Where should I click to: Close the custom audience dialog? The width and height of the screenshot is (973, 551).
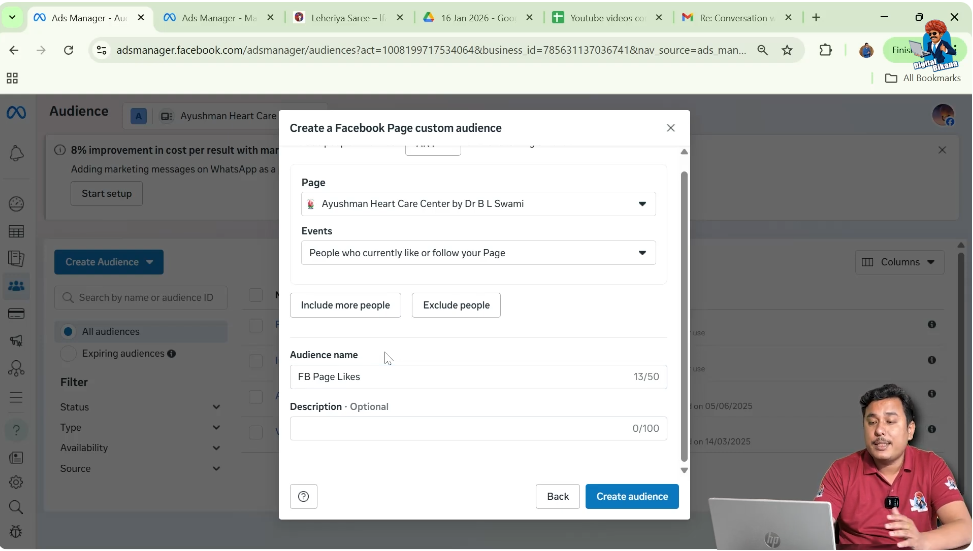pos(670,128)
